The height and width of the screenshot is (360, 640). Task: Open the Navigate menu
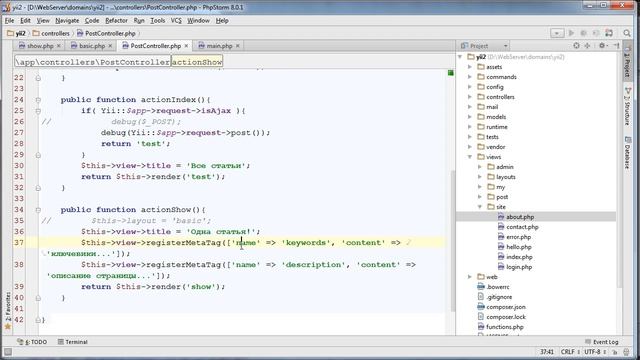67,20
